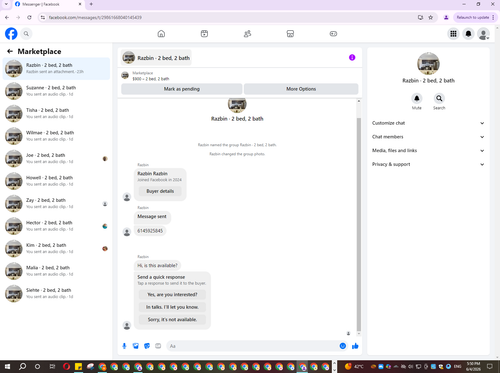Click the message input field
This screenshot has height=373, width=500.
click(253, 346)
